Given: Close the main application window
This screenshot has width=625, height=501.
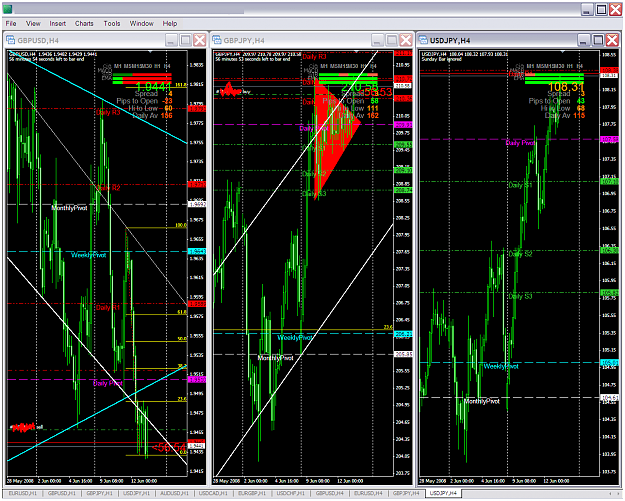Looking at the screenshot, I should coord(615,10).
